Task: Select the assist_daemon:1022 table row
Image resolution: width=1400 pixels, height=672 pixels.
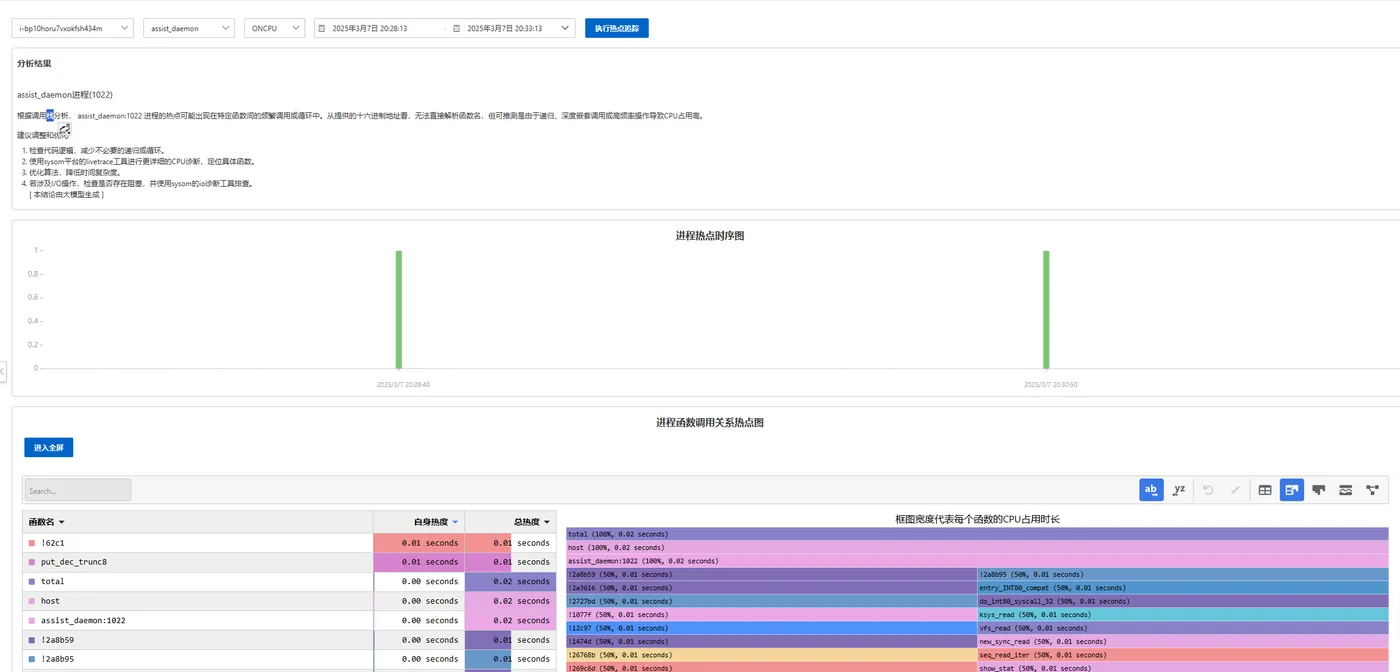Action: pyautogui.click(x=290, y=620)
